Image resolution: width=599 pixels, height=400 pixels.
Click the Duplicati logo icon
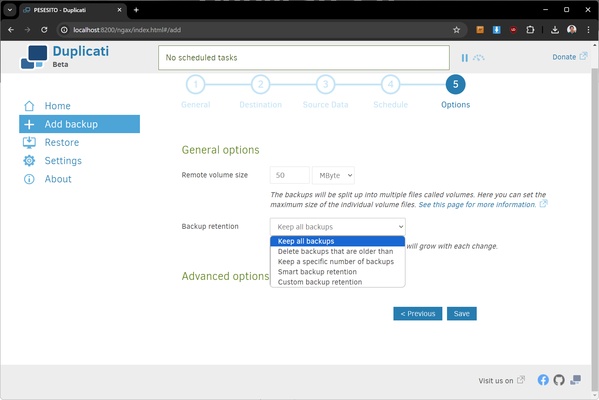click(34, 57)
